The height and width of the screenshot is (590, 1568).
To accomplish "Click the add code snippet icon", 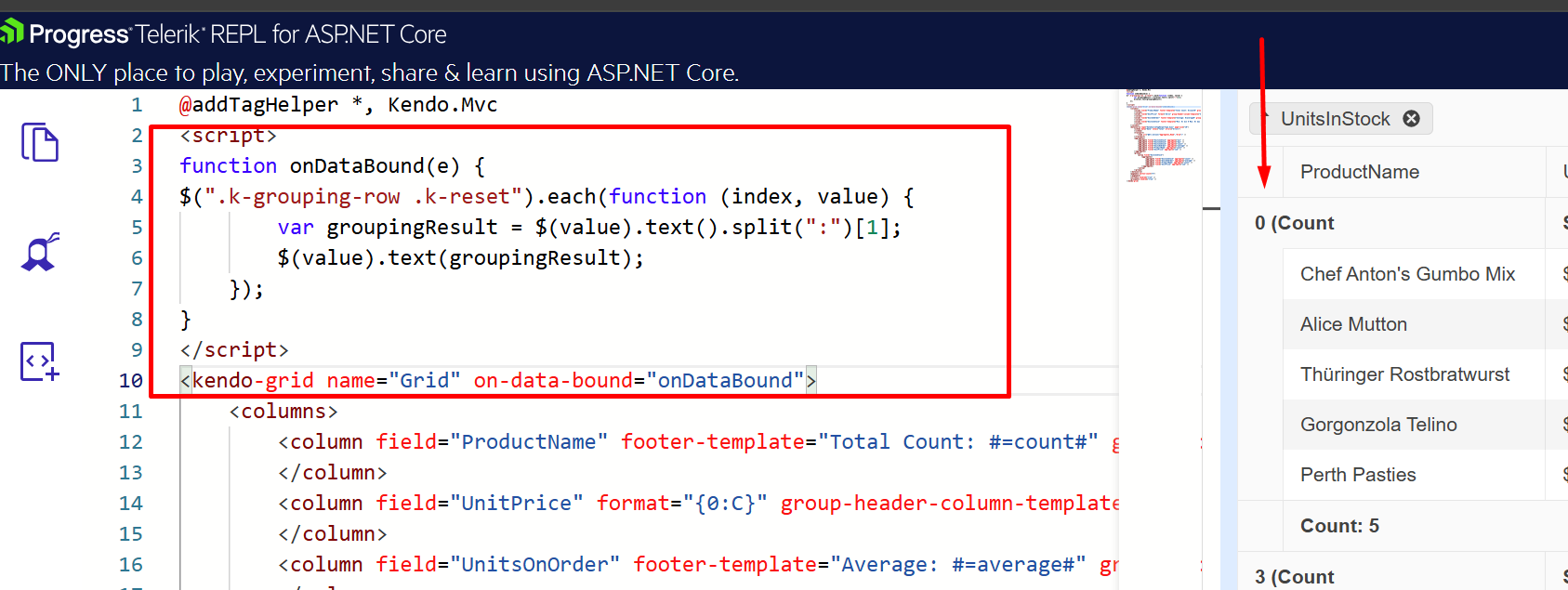I will (x=40, y=361).
